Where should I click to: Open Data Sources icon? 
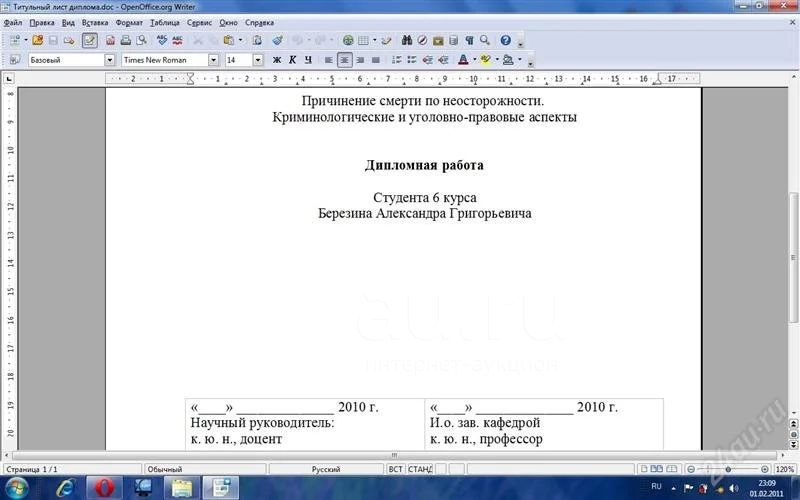click(x=454, y=40)
